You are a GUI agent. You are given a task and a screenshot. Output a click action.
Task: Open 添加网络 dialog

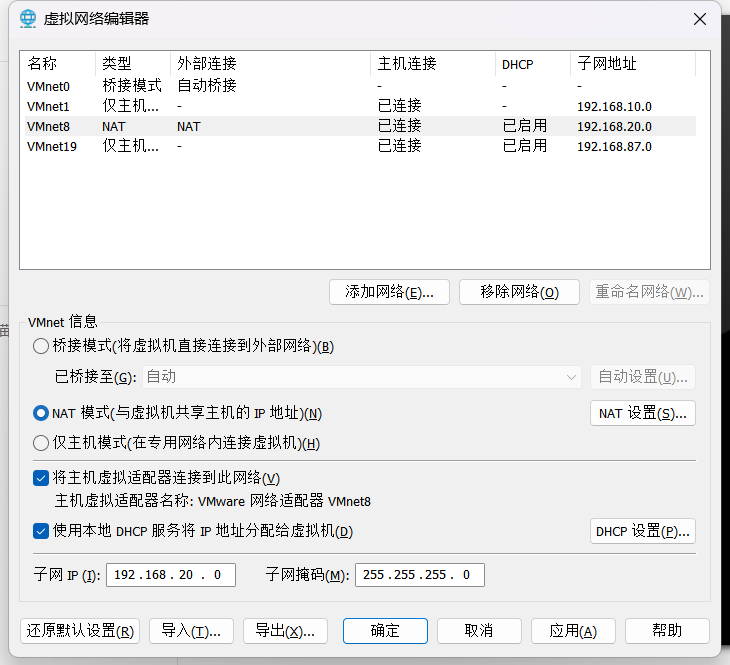pos(389,292)
